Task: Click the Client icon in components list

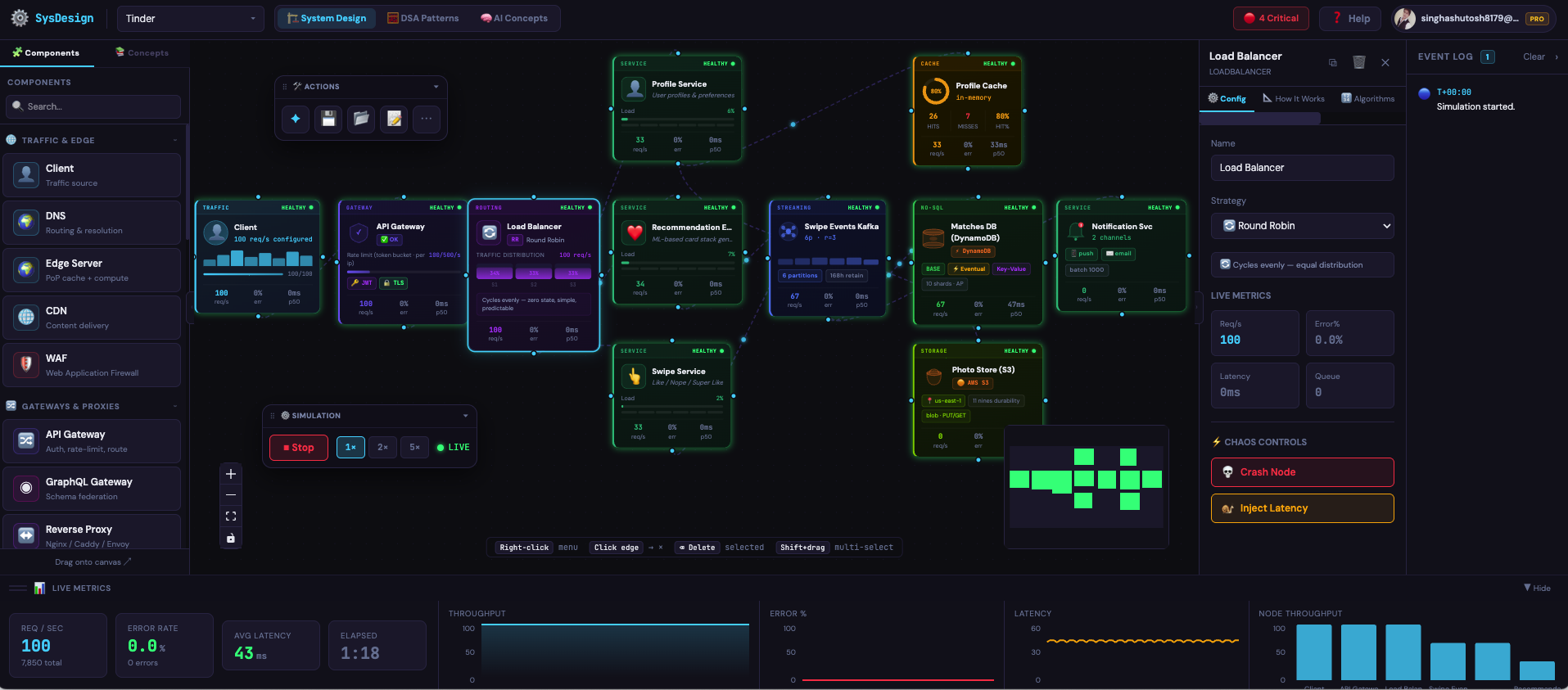Action: [26, 175]
